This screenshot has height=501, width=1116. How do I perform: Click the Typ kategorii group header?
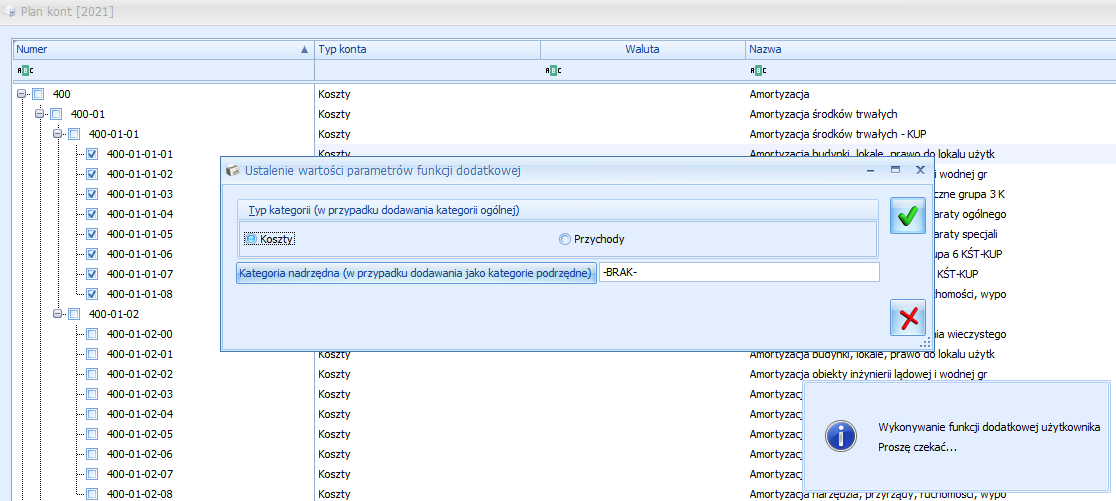click(557, 210)
